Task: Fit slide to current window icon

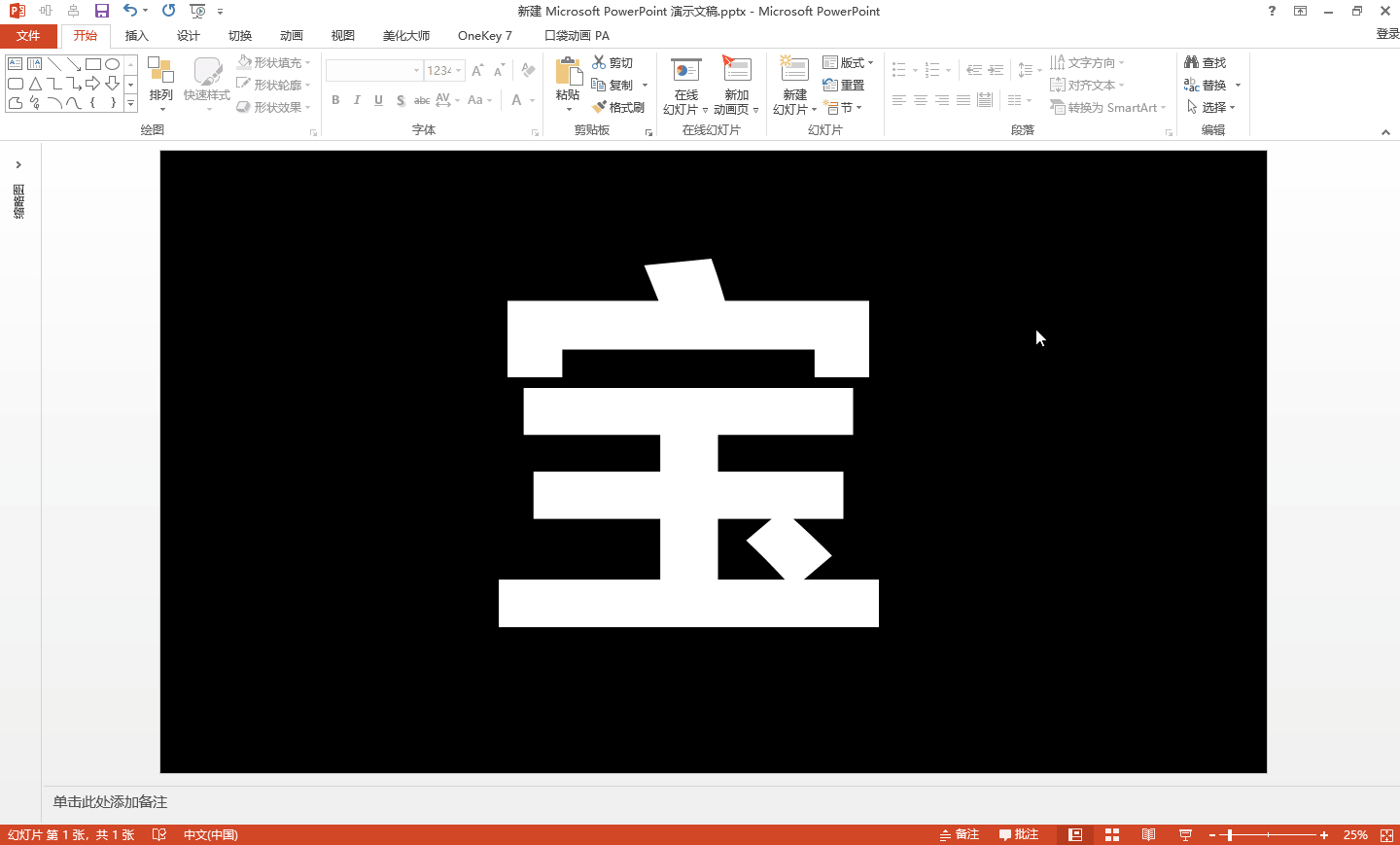Action: (x=1387, y=834)
